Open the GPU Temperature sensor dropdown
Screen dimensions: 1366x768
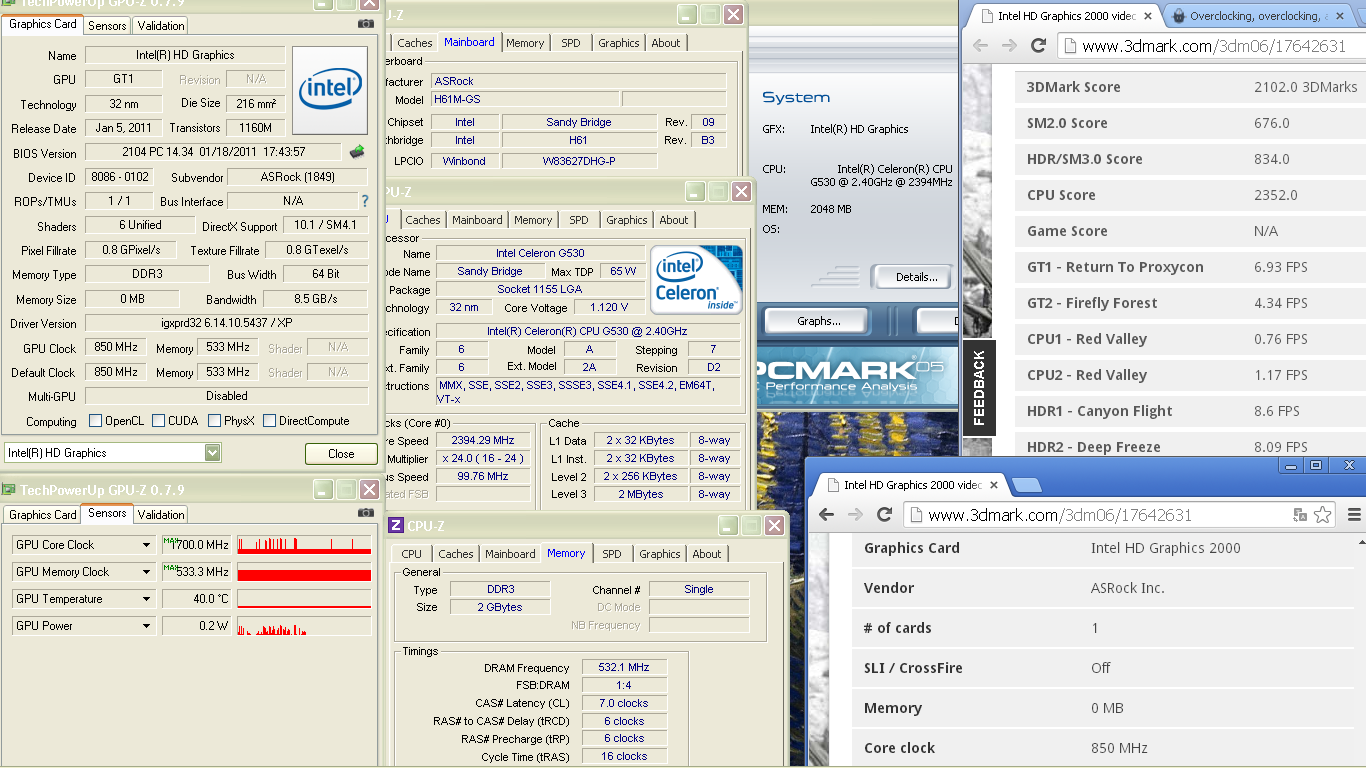point(147,599)
